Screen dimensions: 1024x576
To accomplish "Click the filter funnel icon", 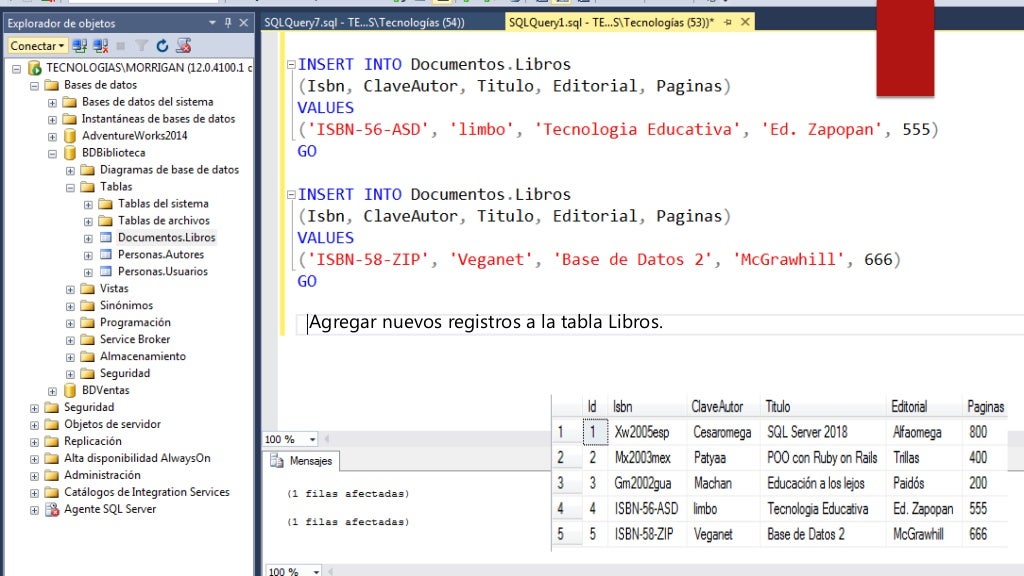I will click(x=141, y=45).
